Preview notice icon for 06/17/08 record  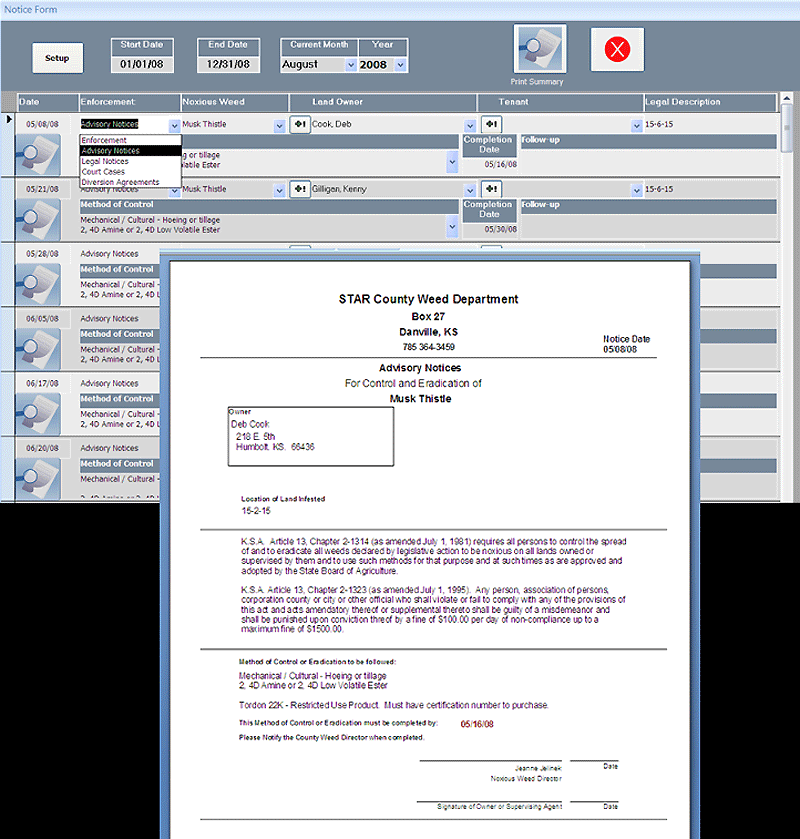click(x=37, y=414)
